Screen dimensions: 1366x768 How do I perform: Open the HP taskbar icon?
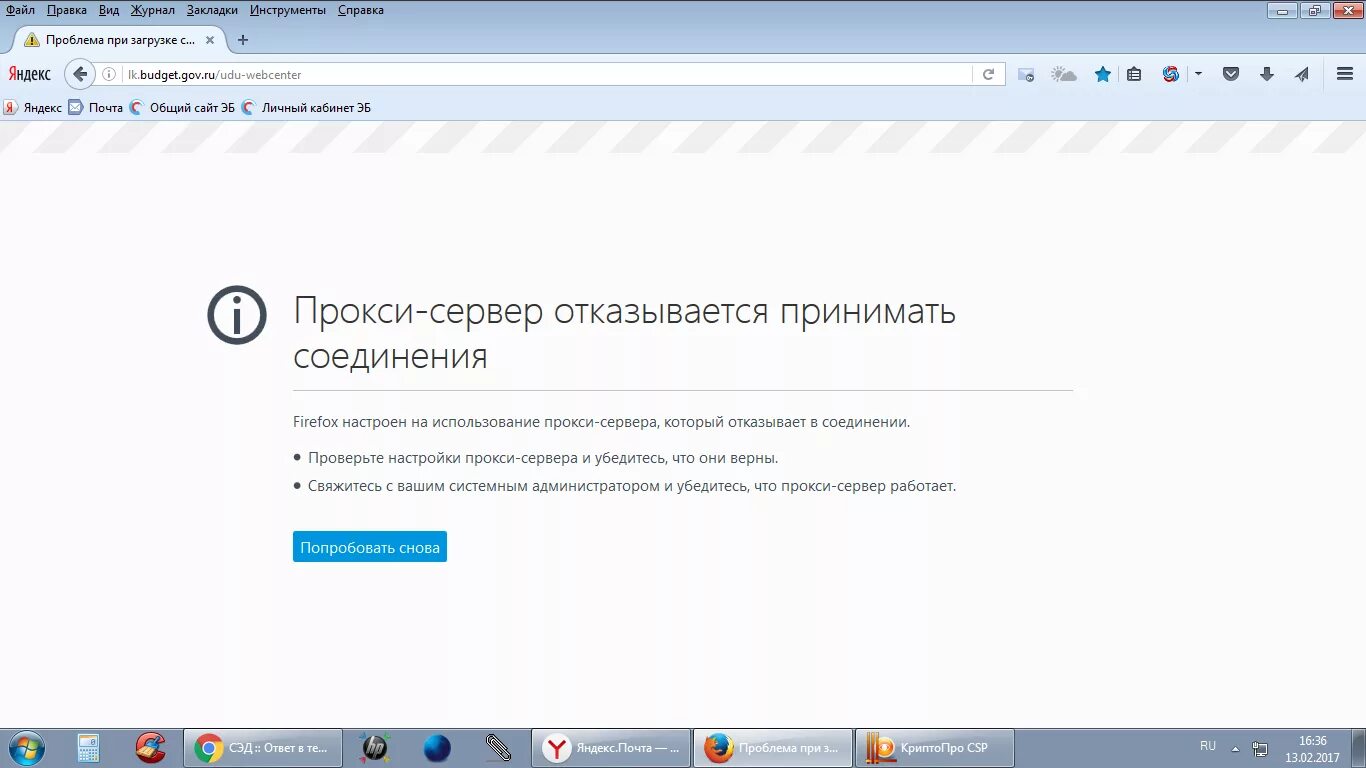point(375,748)
